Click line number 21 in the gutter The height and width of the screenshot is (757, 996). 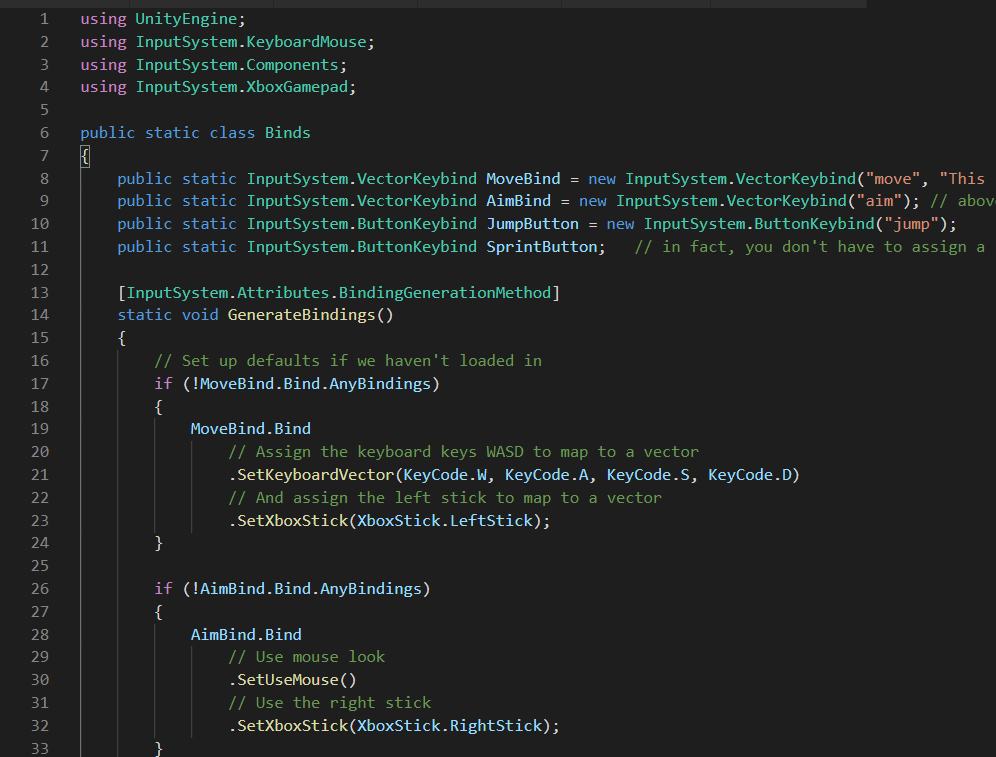point(39,475)
